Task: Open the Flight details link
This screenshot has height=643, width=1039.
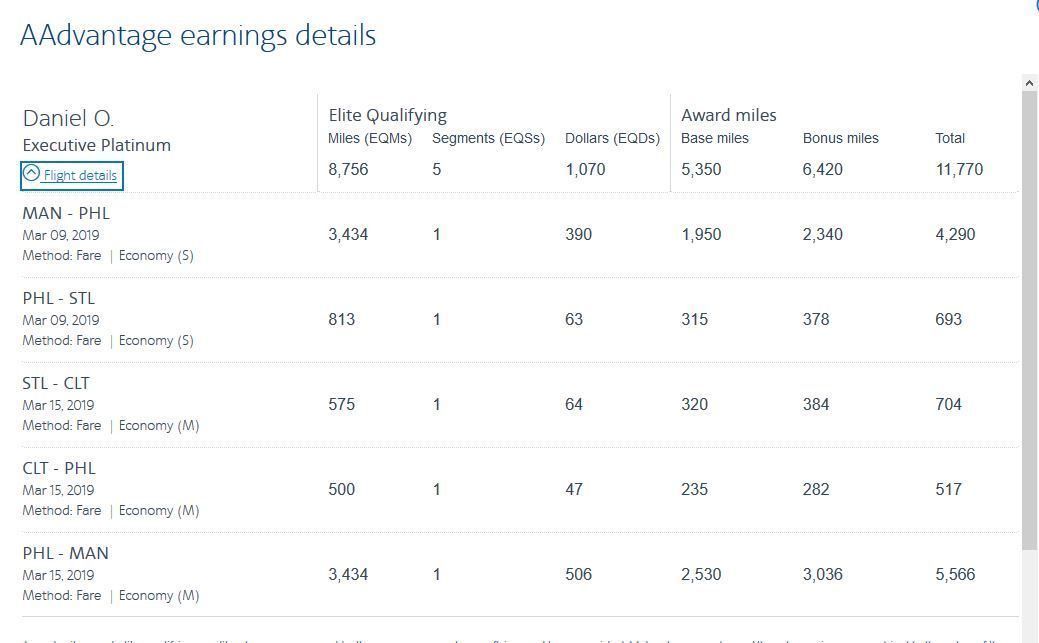Action: point(80,176)
